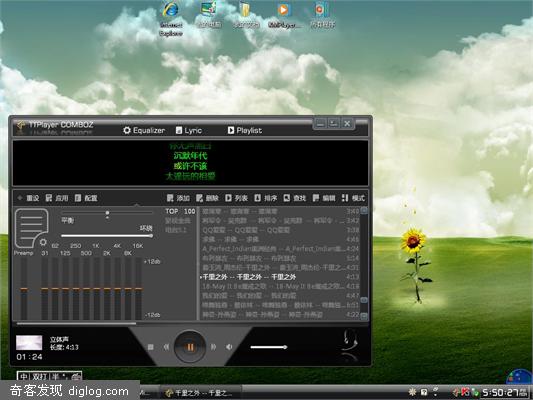This screenshot has height=400, width=533.
Task: Open the Lyric panel tab
Action: (x=189, y=131)
